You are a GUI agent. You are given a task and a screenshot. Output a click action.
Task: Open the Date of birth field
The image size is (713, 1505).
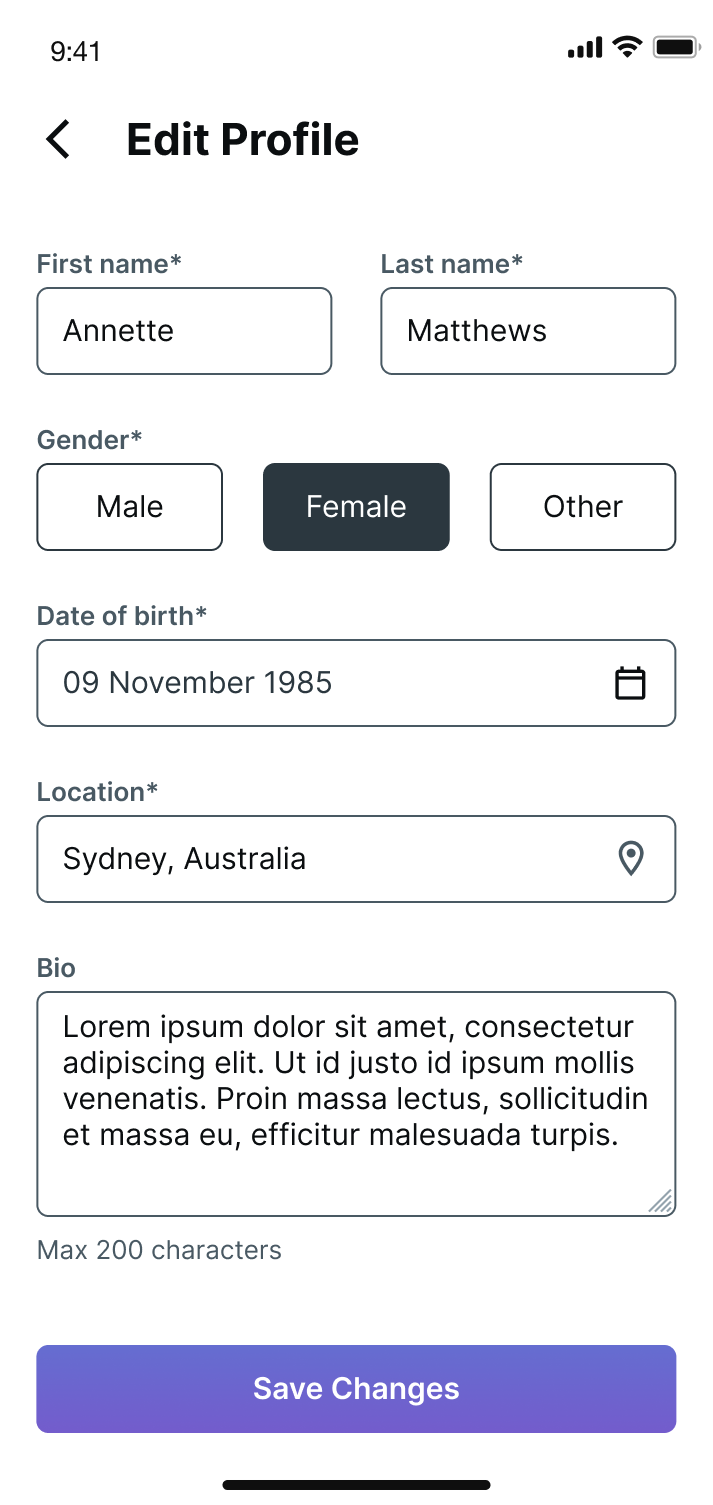tap(320, 683)
